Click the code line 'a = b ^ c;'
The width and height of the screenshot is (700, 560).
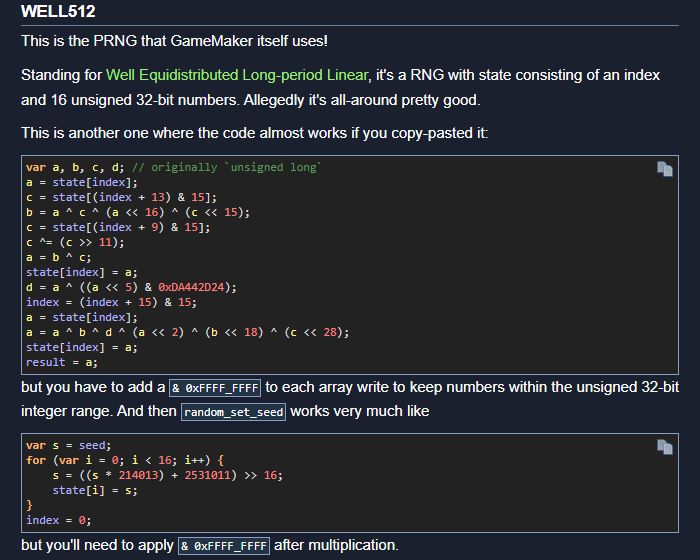[x=58, y=258]
